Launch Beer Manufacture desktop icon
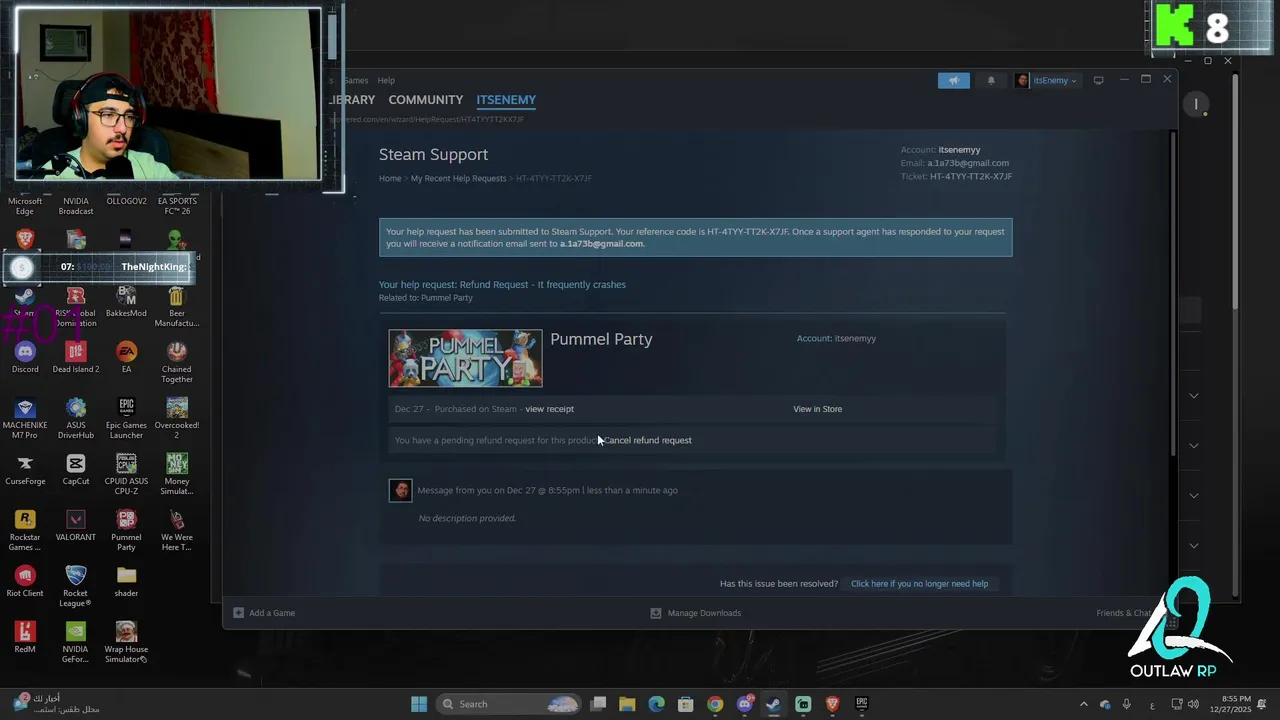This screenshot has width=1280, height=720. [x=177, y=306]
